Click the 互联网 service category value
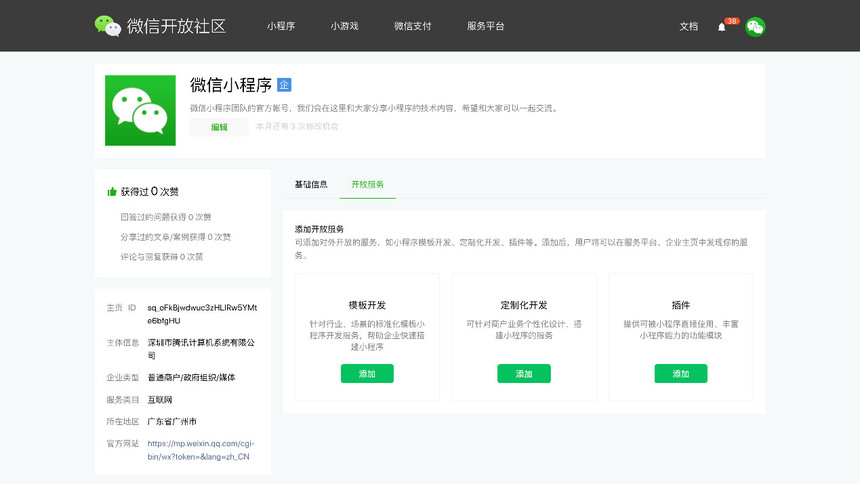 (x=160, y=399)
